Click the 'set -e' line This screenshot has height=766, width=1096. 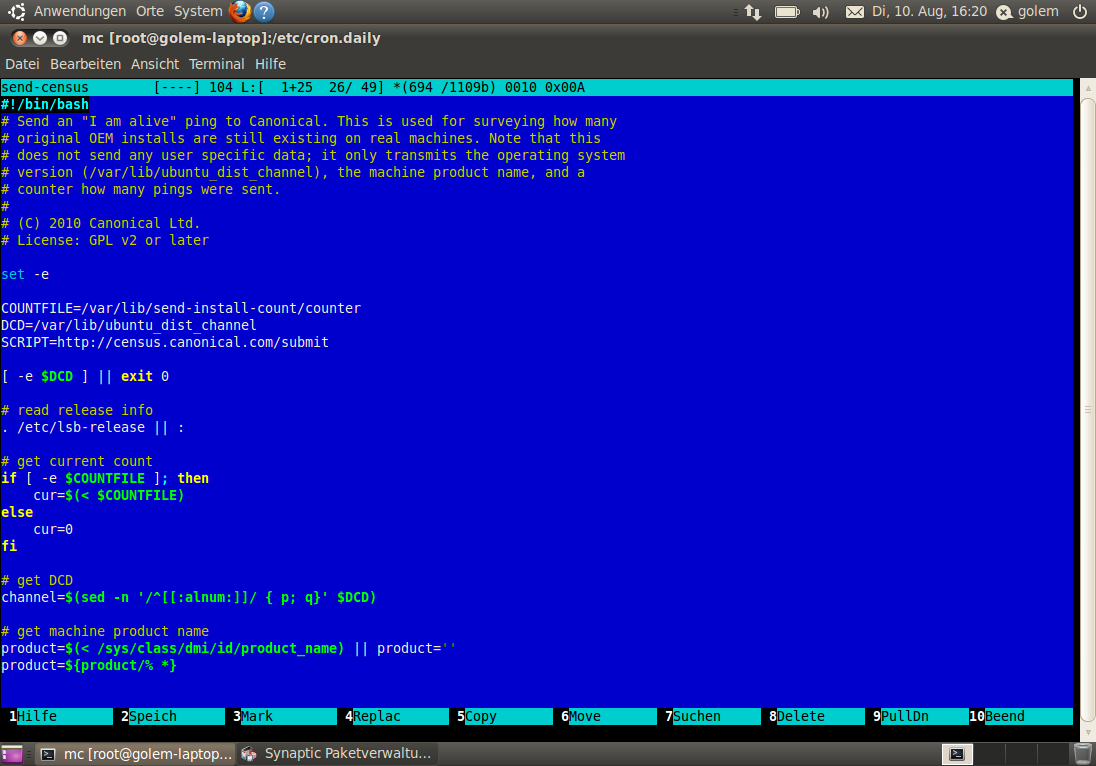[x=25, y=275]
